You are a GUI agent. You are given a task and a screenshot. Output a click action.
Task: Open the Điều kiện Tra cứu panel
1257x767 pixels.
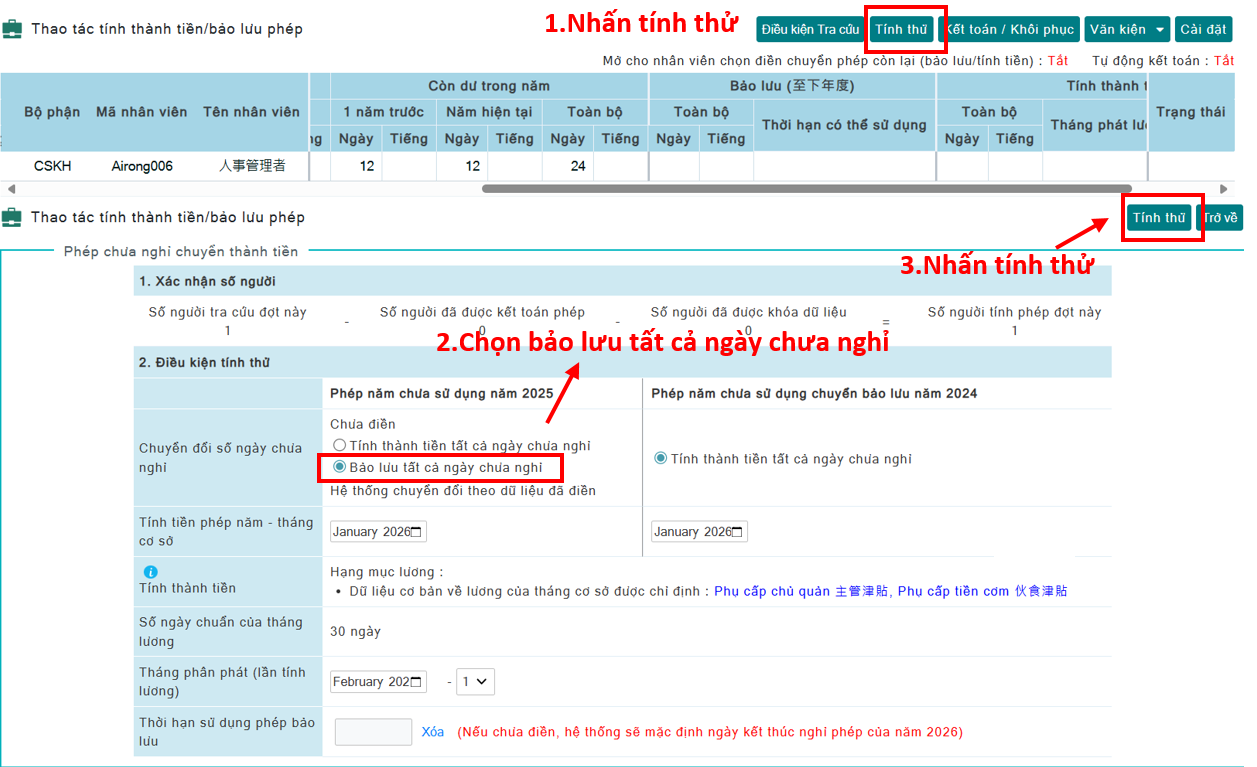coord(809,29)
